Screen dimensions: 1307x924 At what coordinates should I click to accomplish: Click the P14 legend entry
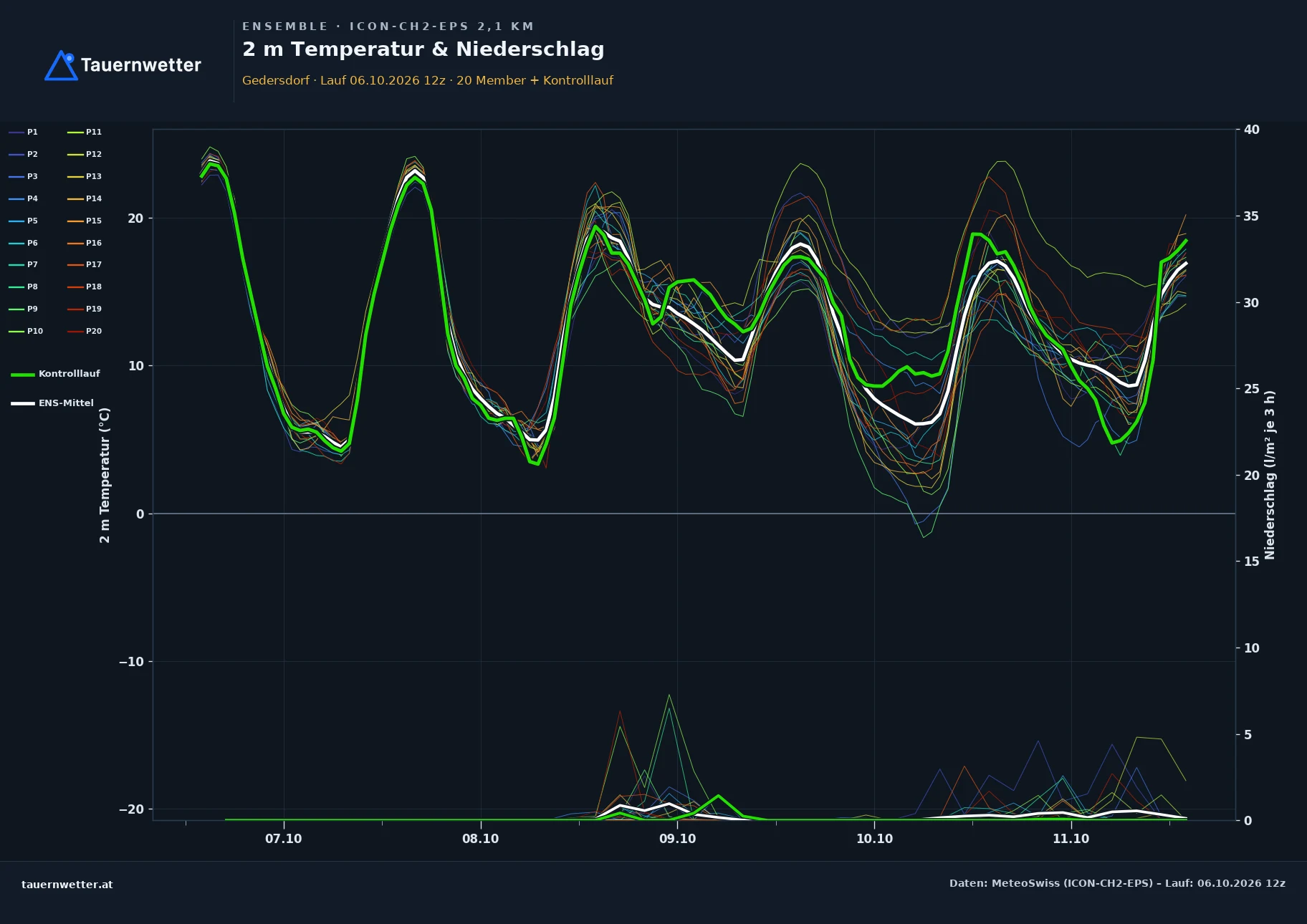[85, 199]
